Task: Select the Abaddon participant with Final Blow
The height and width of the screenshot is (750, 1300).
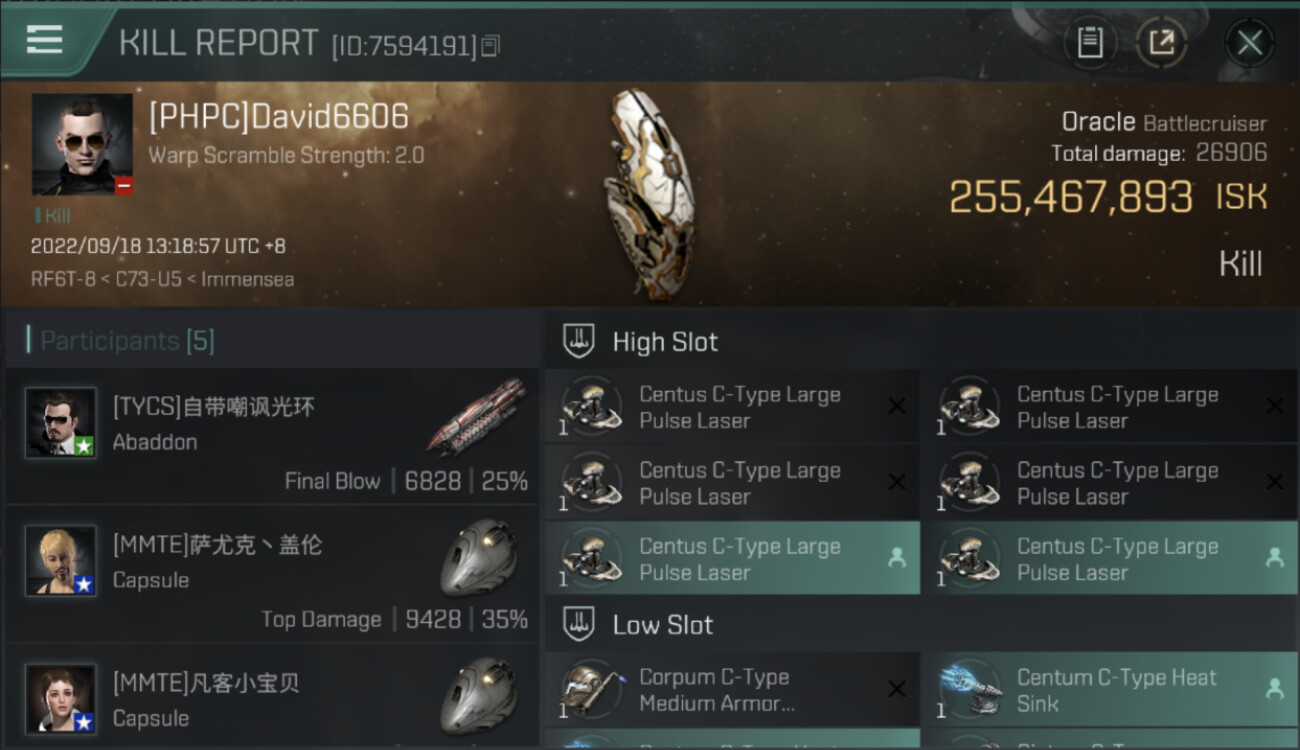Action: pyautogui.click(x=272, y=436)
